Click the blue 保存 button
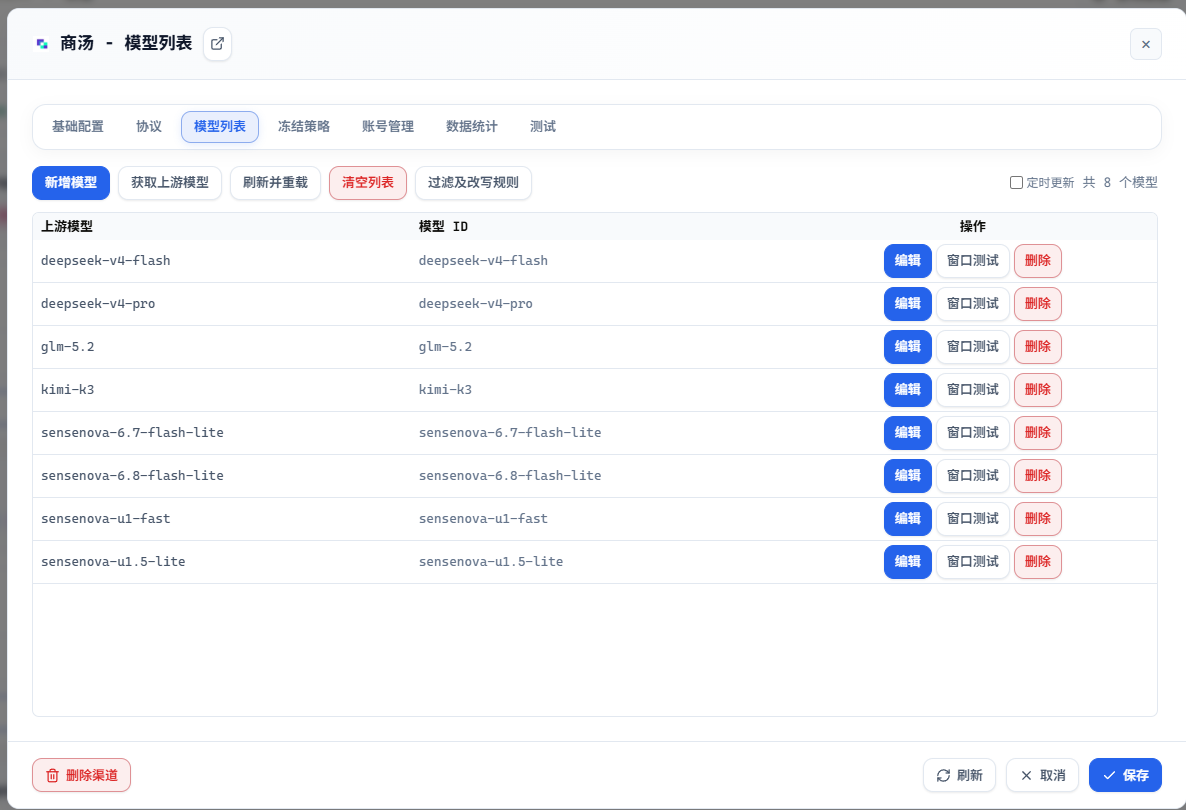The image size is (1186, 810). pos(1125,775)
